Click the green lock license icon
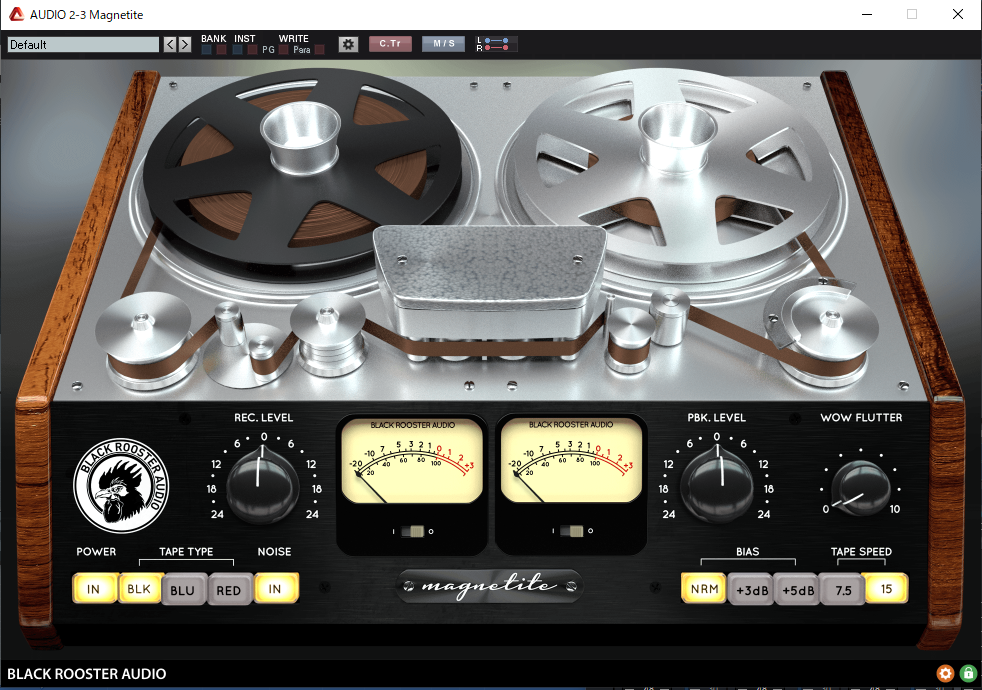This screenshot has height=690, width=982. (968, 674)
